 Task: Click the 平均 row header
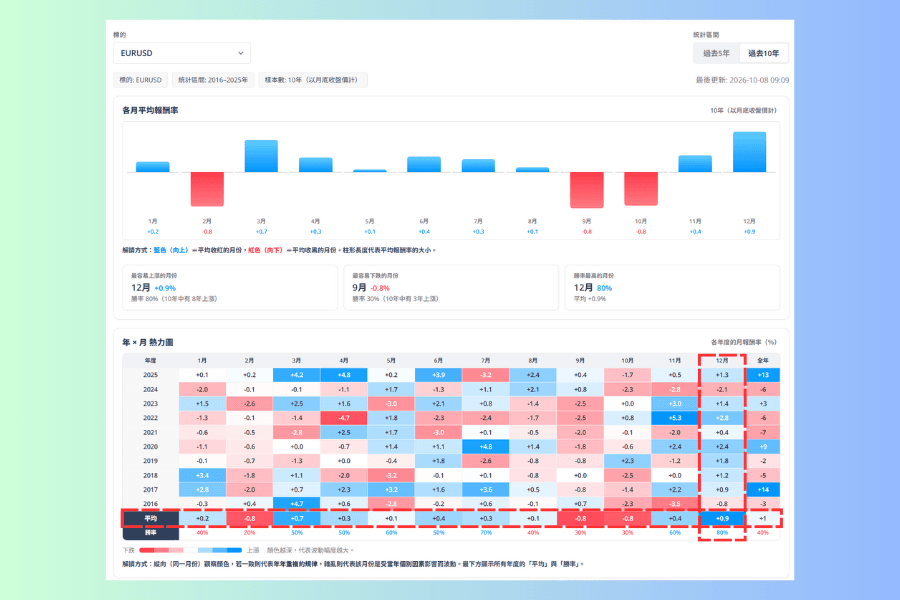point(150,518)
